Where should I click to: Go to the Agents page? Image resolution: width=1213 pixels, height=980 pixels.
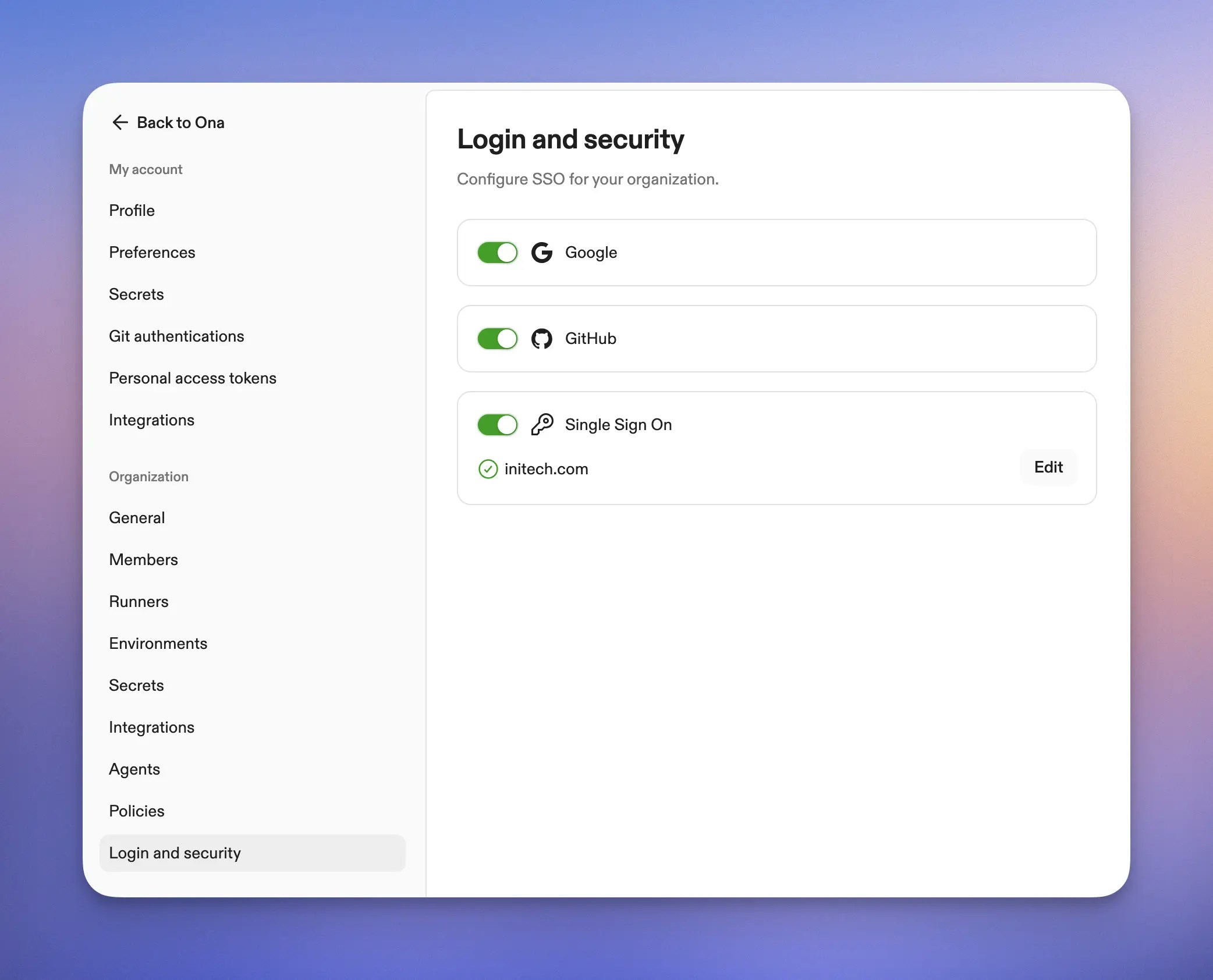click(134, 769)
